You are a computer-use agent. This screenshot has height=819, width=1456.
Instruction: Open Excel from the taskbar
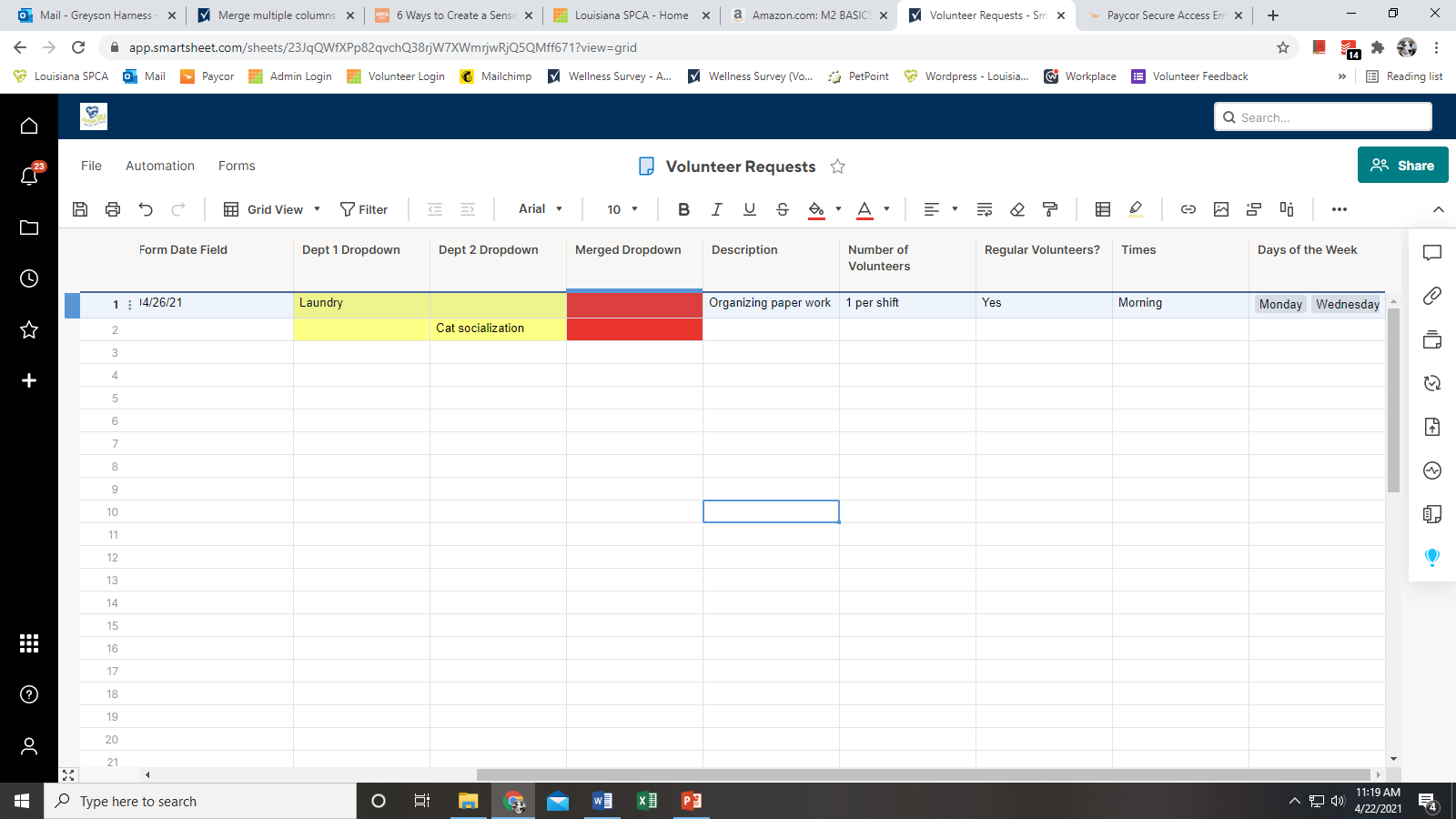[x=647, y=801]
